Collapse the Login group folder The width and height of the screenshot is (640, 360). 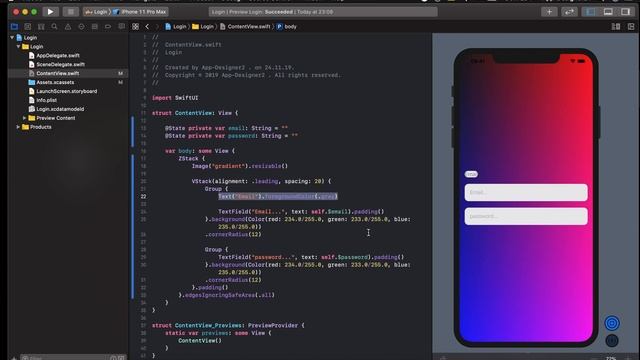18,47
